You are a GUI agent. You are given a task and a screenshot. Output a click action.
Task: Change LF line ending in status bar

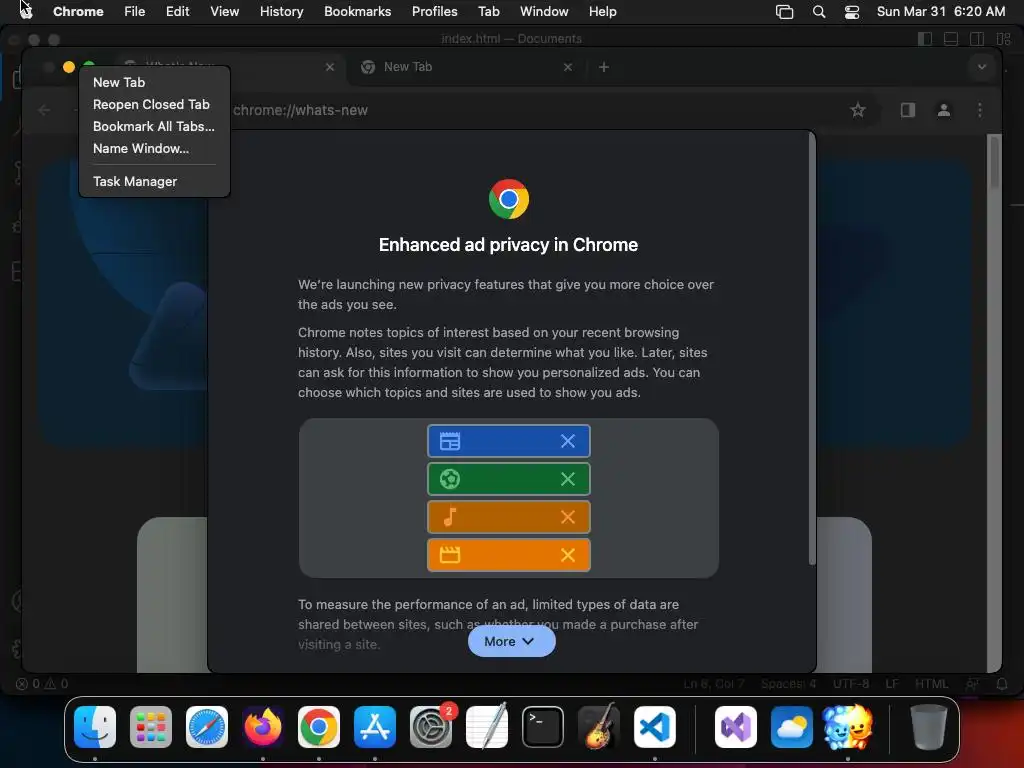(892, 684)
